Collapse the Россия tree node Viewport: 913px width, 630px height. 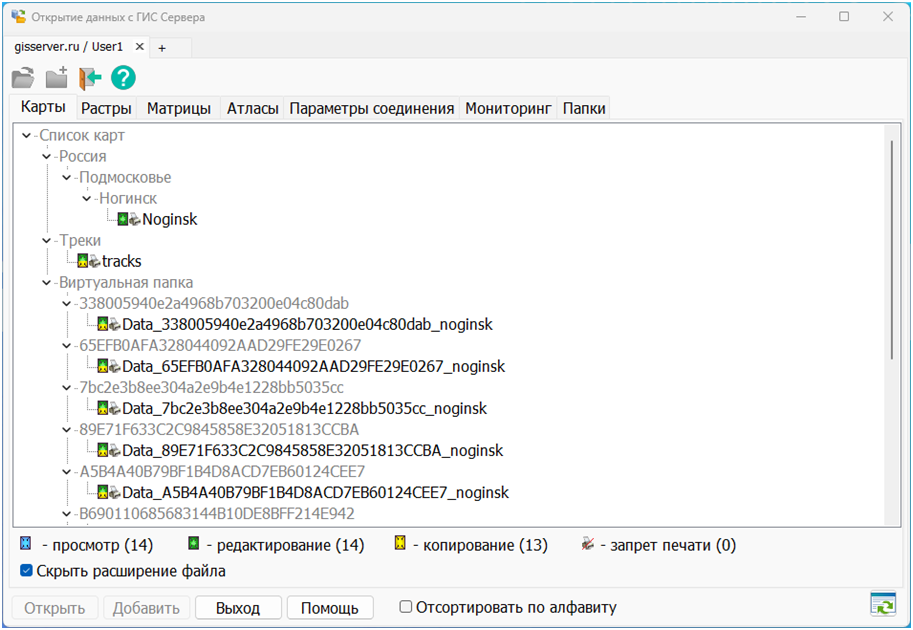click(x=46, y=157)
